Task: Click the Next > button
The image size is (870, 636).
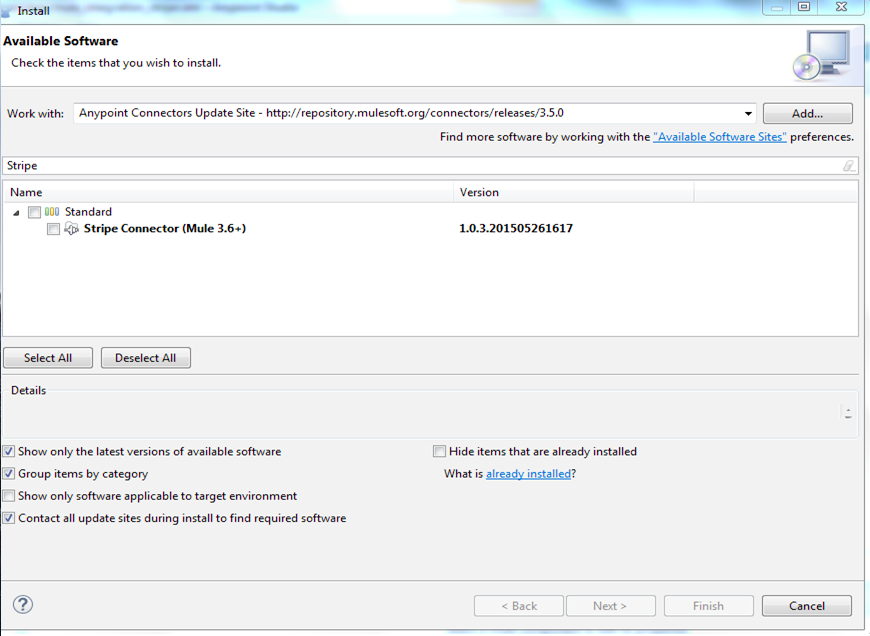Action: click(610, 605)
